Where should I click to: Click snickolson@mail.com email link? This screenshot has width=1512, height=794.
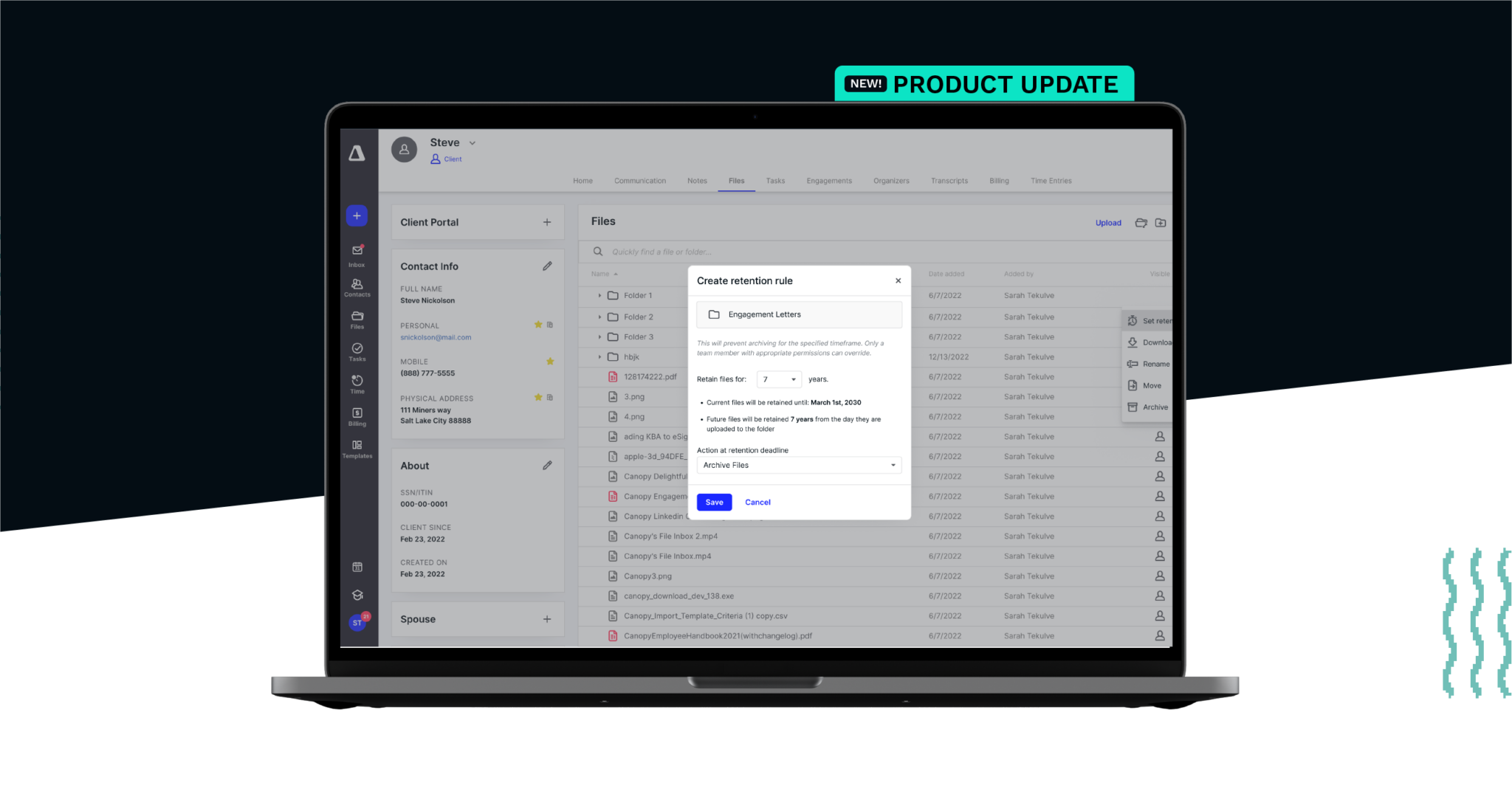(436, 337)
